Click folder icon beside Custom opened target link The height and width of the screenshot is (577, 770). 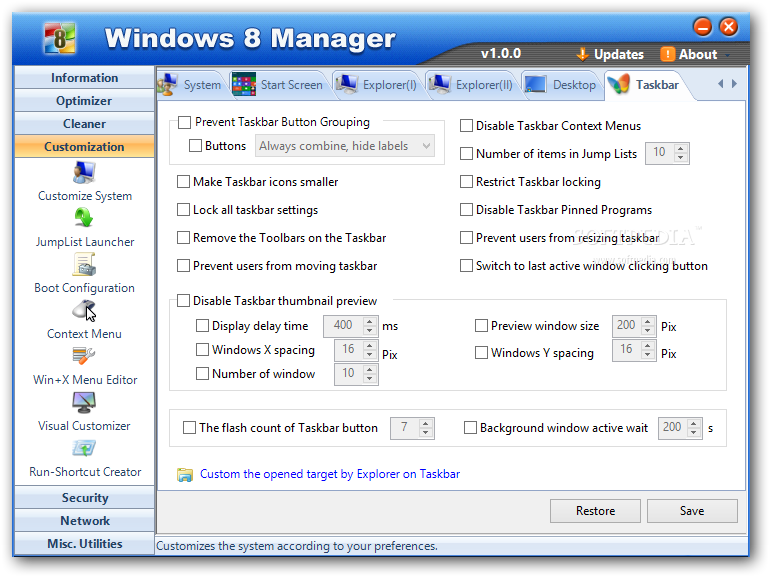point(185,475)
